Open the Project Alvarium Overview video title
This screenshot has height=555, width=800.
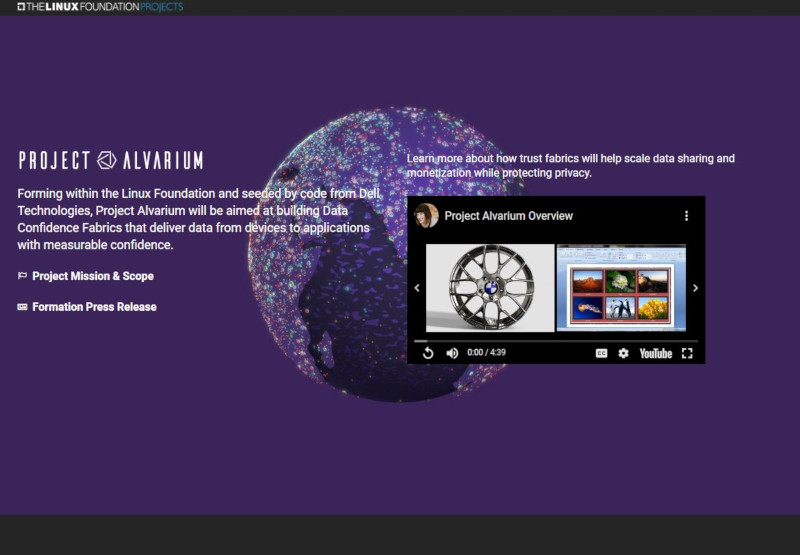point(509,216)
